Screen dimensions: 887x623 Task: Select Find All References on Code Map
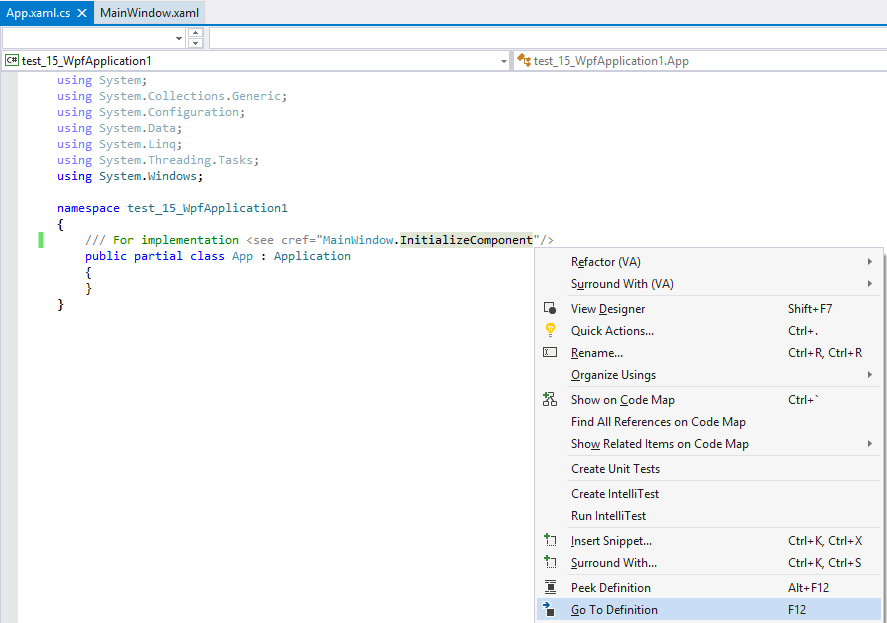[660, 422]
